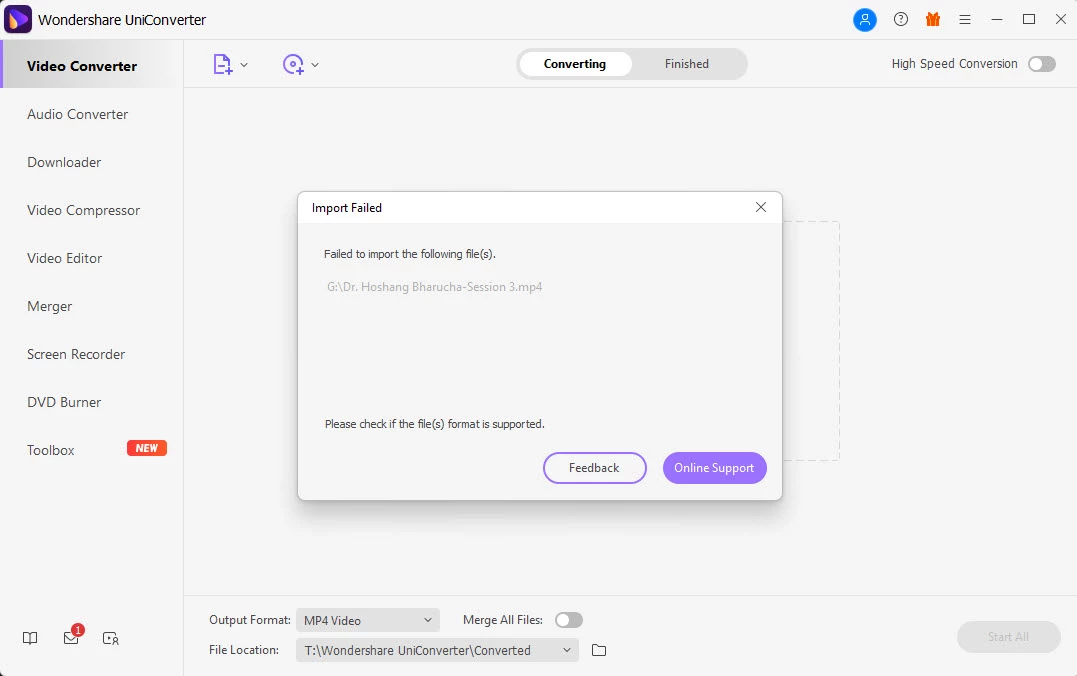Viewport: 1077px width, 676px height.
Task: Click the Feedback button
Action: [594, 468]
